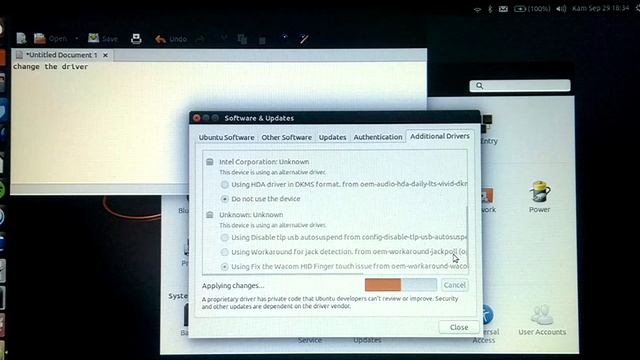This screenshot has height=360, width=640.
Task: Click the 'Intel Corporation: Unknown' heading
Action: click(264, 162)
